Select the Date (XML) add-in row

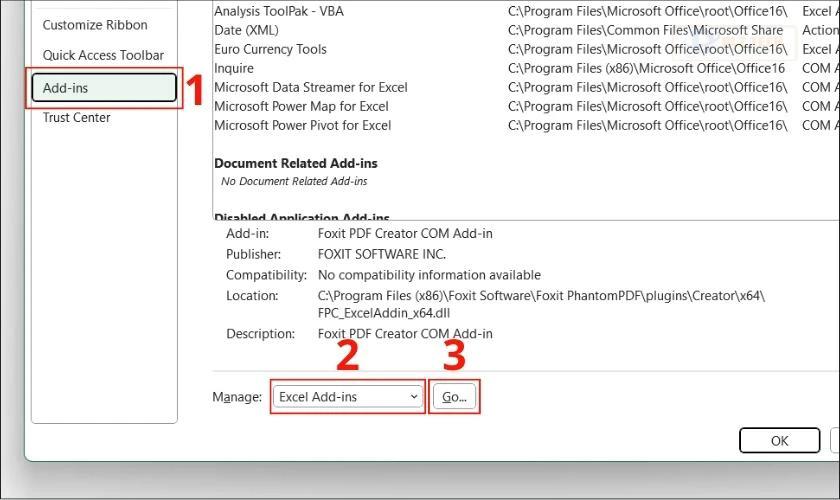click(x=526, y=30)
